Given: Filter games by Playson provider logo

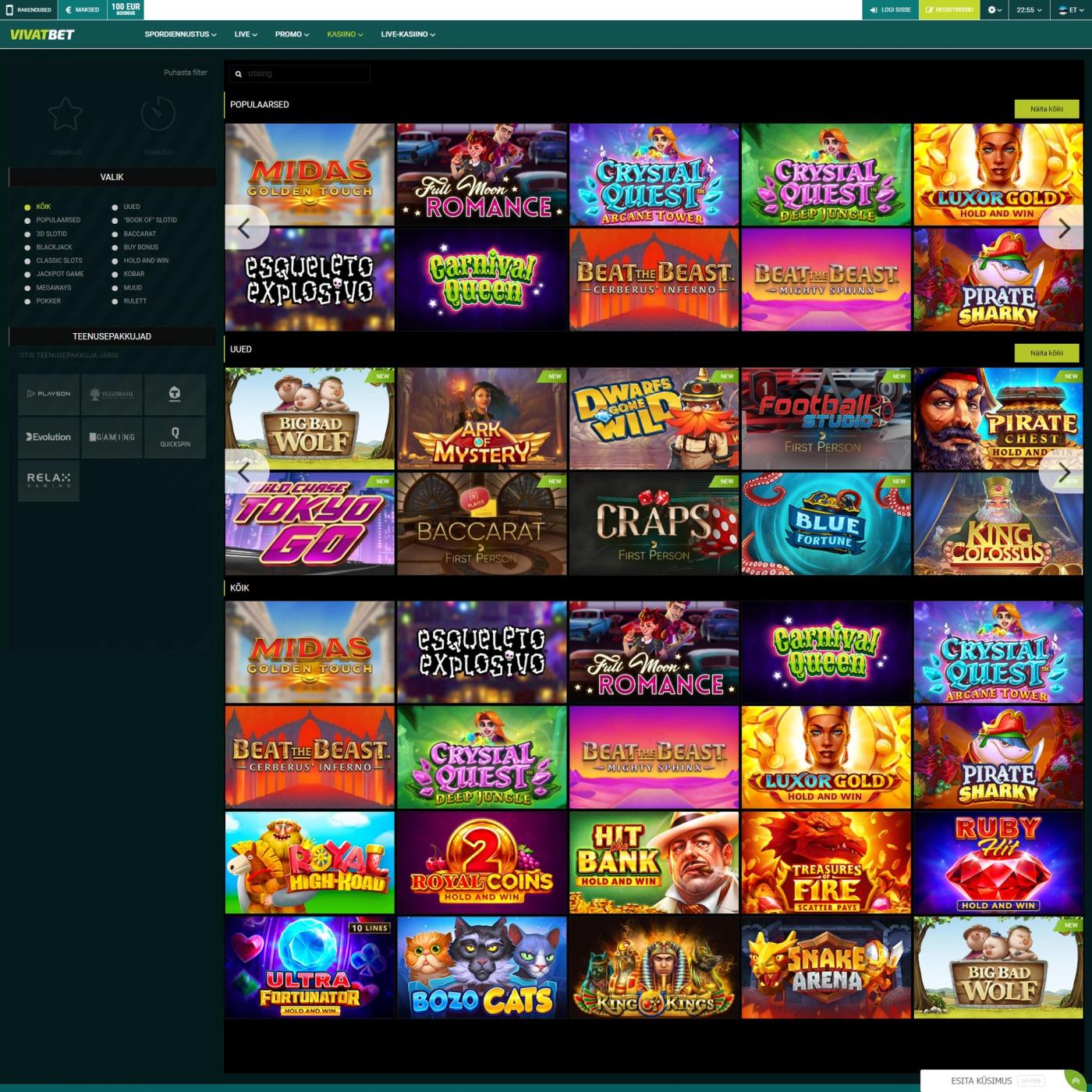Looking at the screenshot, I should 49,394.
